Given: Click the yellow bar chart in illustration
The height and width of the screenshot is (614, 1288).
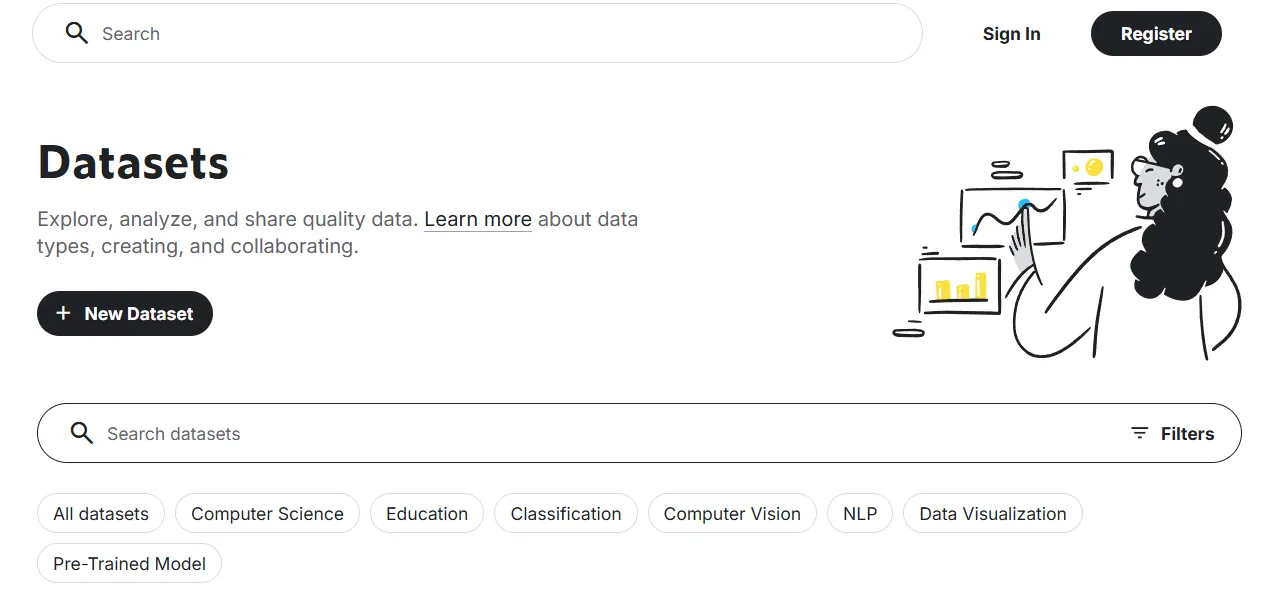Looking at the screenshot, I should (x=959, y=286).
